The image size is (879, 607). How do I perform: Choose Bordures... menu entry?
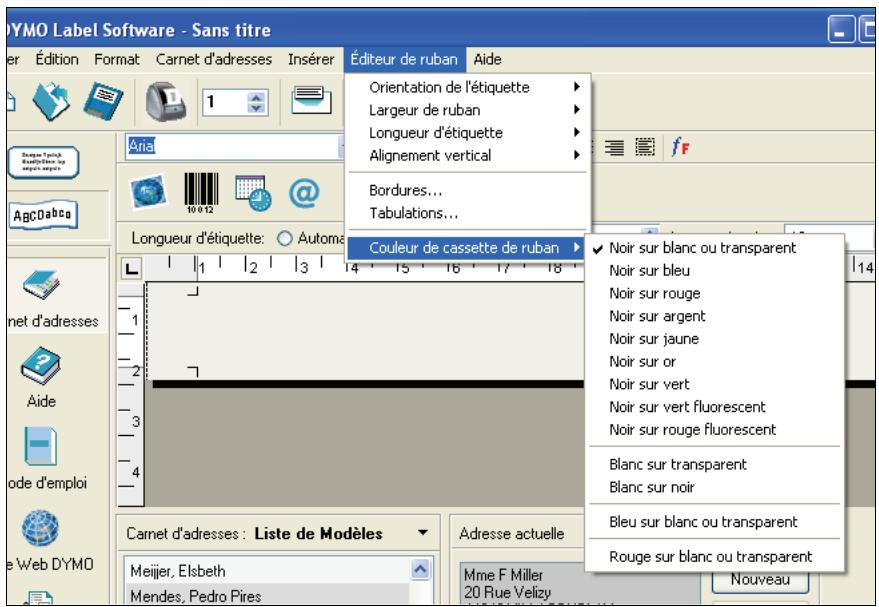point(468,191)
